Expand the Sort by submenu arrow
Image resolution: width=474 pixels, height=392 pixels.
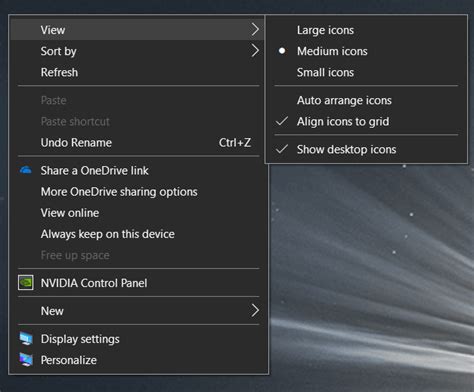coord(255,51)
